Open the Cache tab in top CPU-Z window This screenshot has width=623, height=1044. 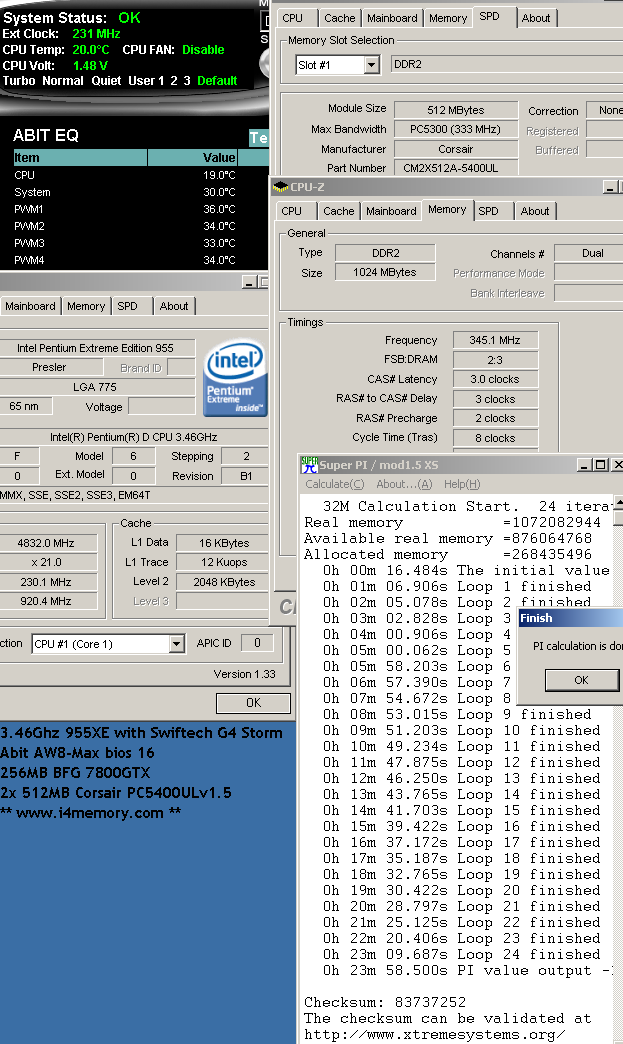coord(339,18)
